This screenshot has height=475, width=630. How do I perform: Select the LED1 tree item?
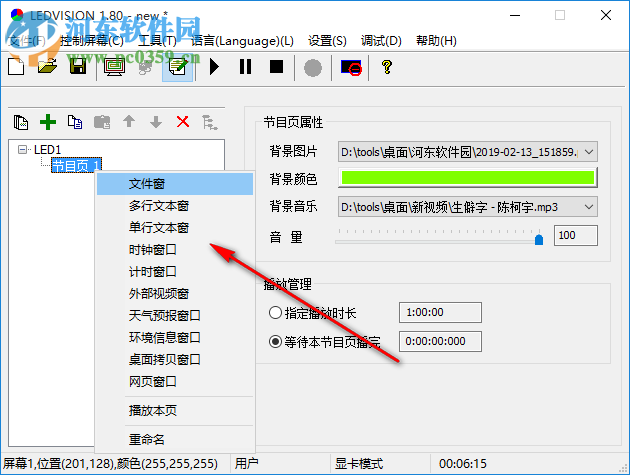pos(47,149)
